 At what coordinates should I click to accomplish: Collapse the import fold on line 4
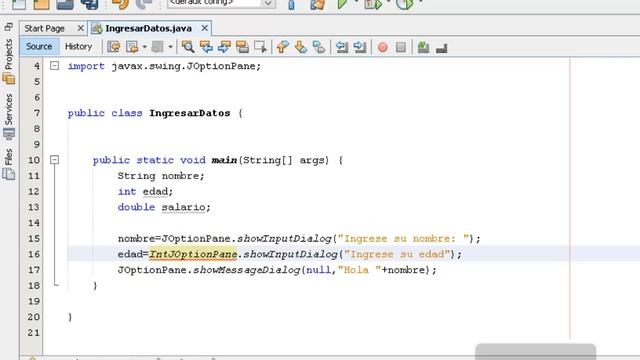[x=54, y=66]
